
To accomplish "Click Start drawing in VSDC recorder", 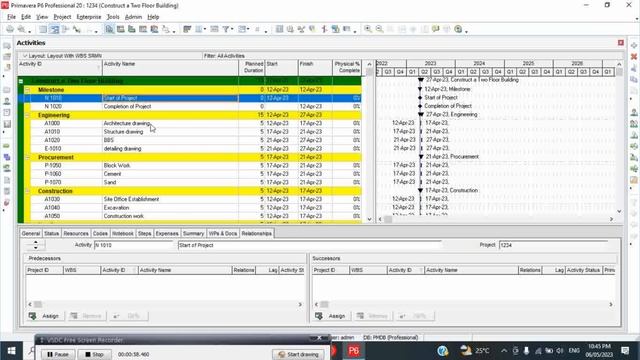I will 298,354.
